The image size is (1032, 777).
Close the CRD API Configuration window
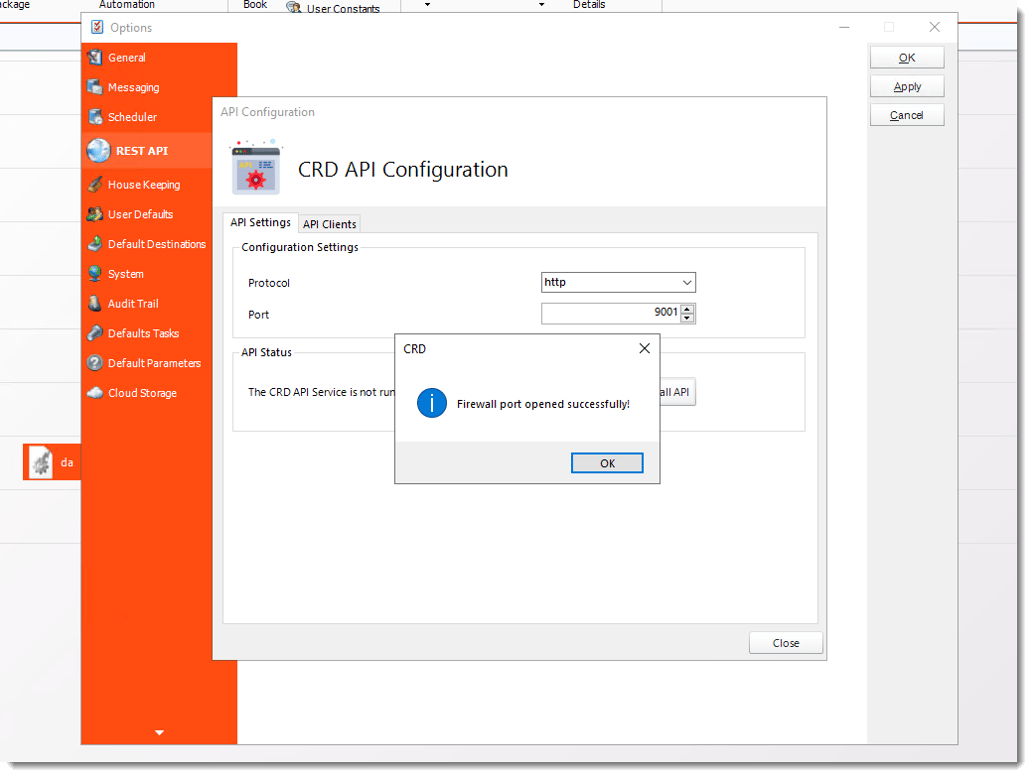(x=785, y=642)
